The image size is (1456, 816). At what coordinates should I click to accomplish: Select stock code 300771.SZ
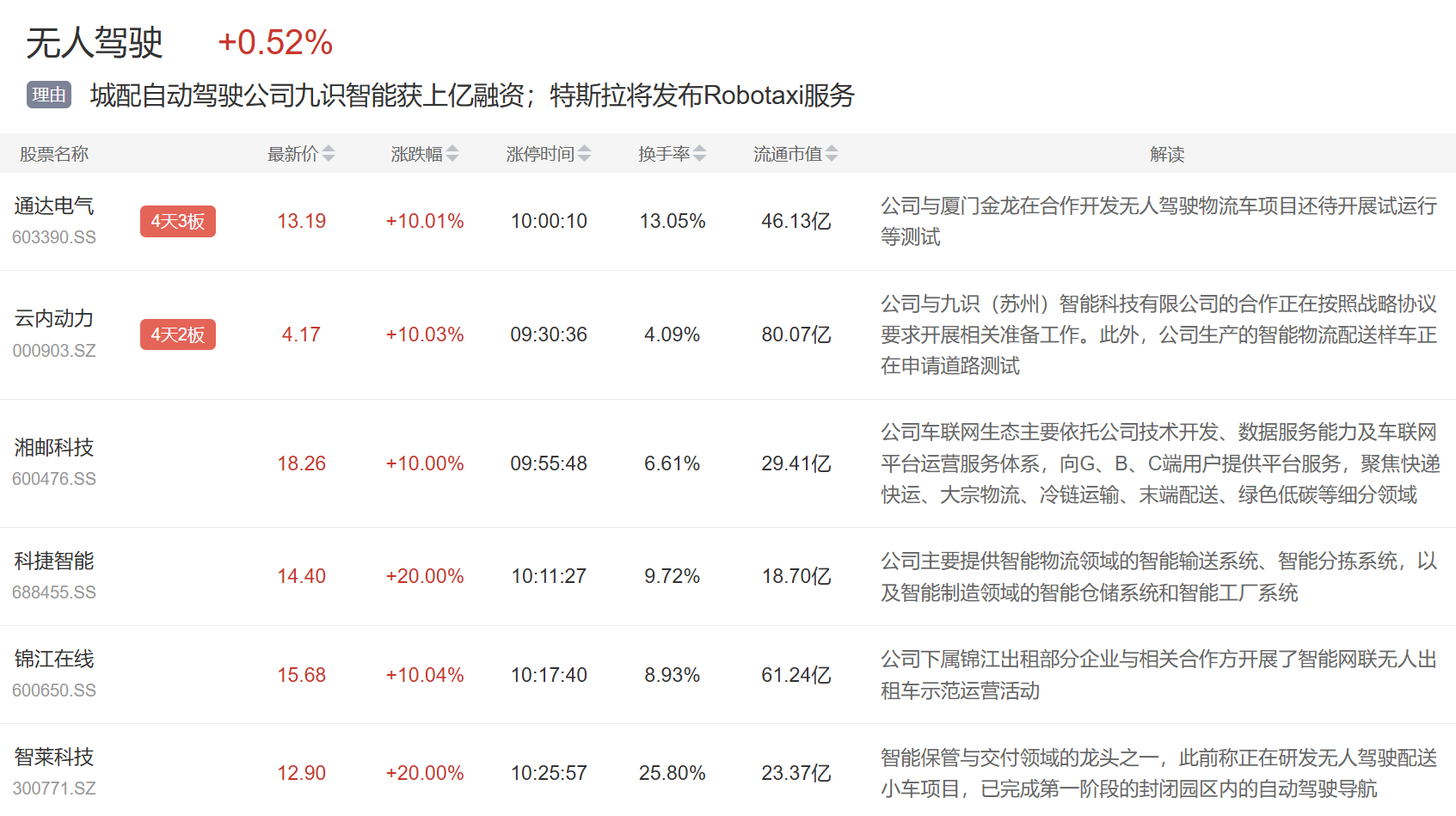tap(54, 788)
